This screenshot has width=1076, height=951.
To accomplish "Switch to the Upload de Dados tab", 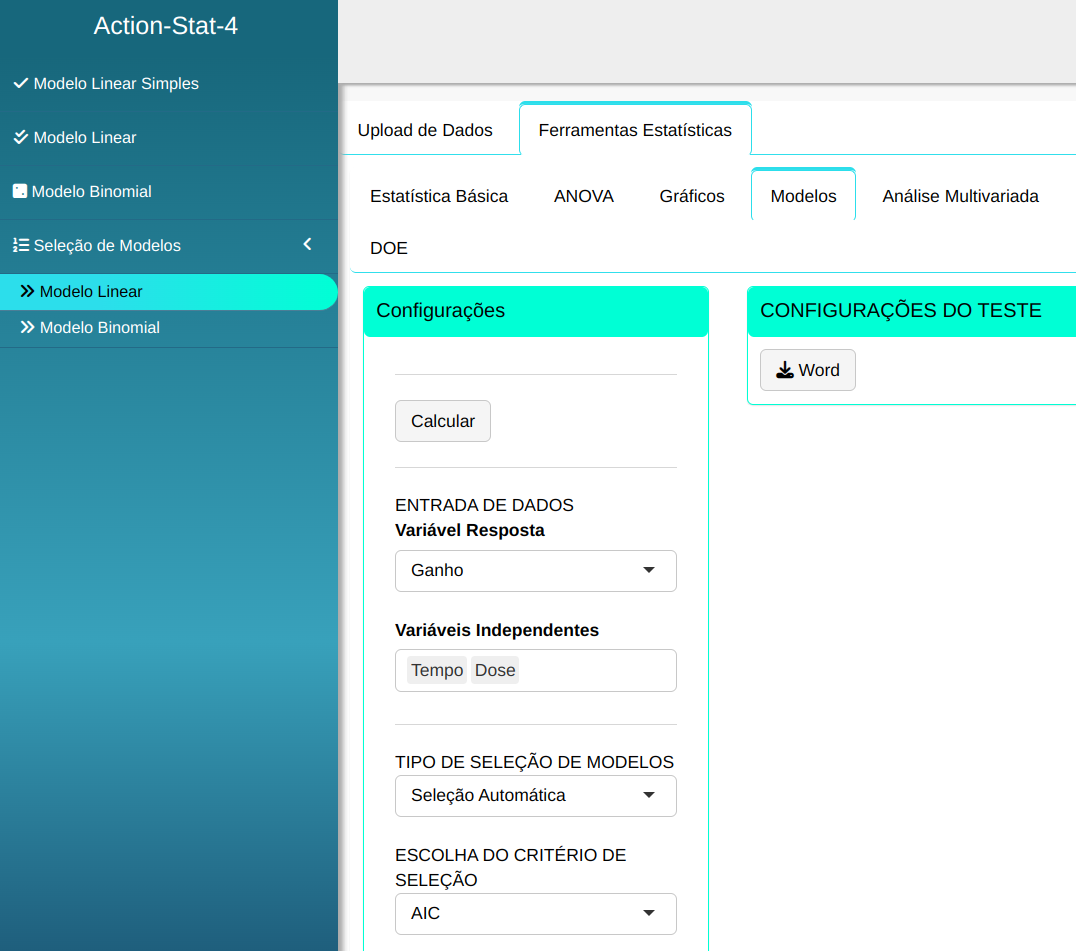I will click(x=425, y=130).
